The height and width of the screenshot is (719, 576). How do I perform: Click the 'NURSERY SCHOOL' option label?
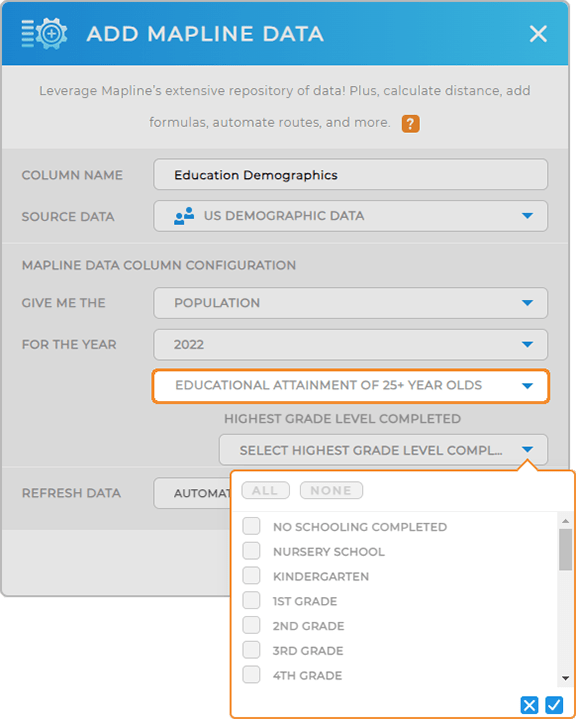[329, 552]
